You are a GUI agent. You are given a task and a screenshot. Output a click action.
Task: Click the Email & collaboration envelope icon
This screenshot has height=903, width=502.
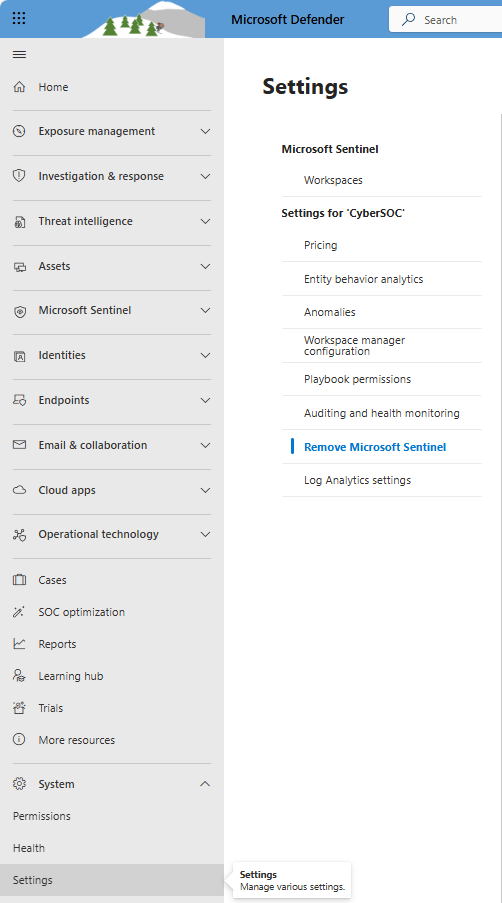click(x=19, y=445)
